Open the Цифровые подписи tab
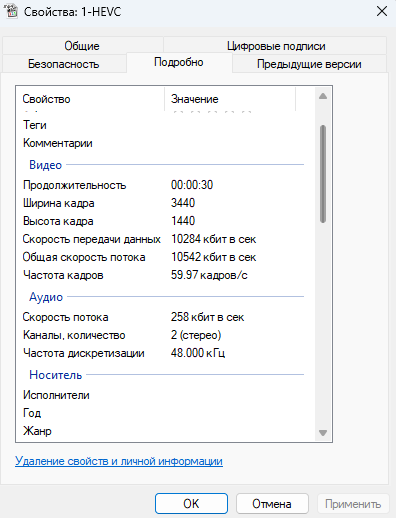Viewport: 396px width, 518px height. (x=276, y=46)
